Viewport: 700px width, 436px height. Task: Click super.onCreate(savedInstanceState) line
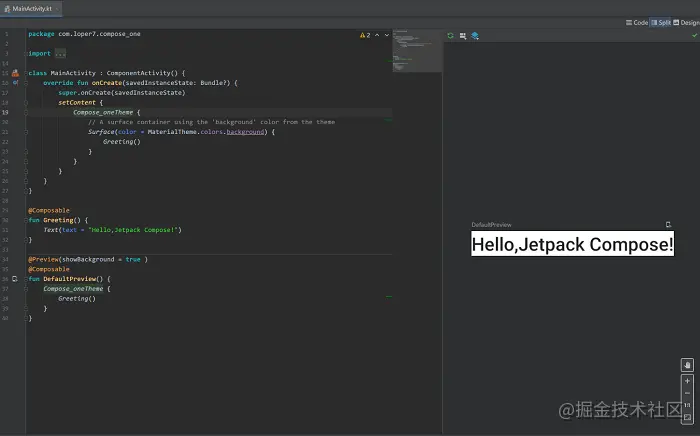(x=121, y=93)
